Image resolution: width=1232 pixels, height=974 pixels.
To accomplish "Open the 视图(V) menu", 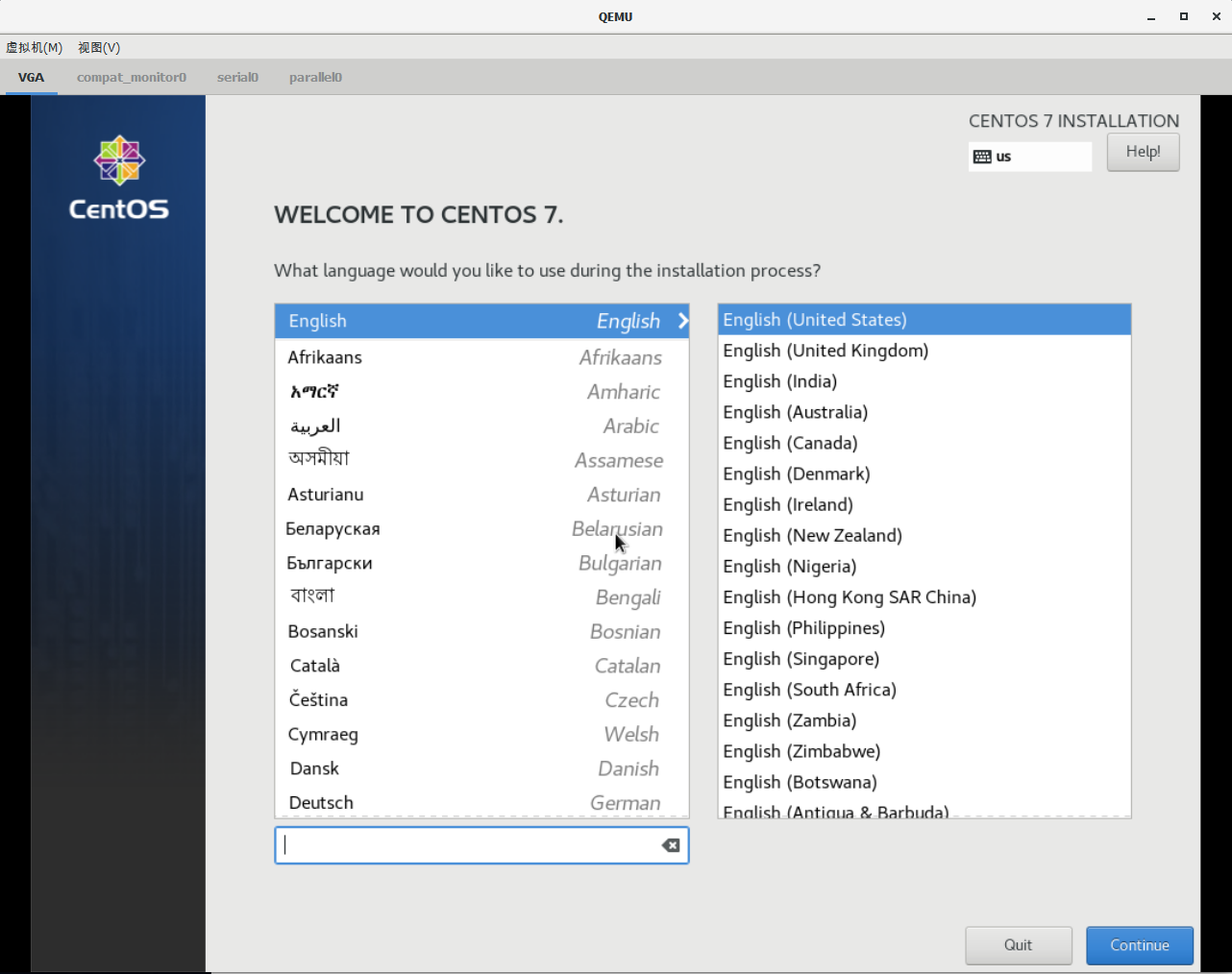I will [98, 47].
